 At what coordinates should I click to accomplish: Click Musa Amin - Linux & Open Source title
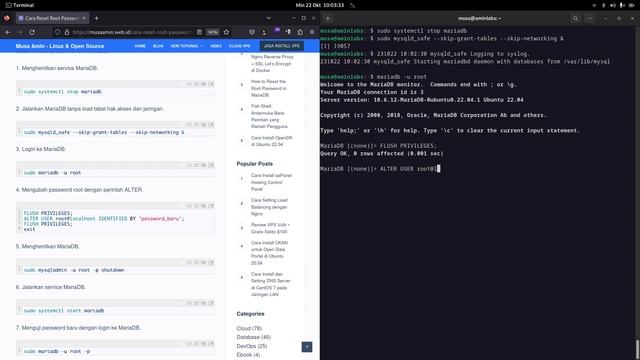coord(60,46)
